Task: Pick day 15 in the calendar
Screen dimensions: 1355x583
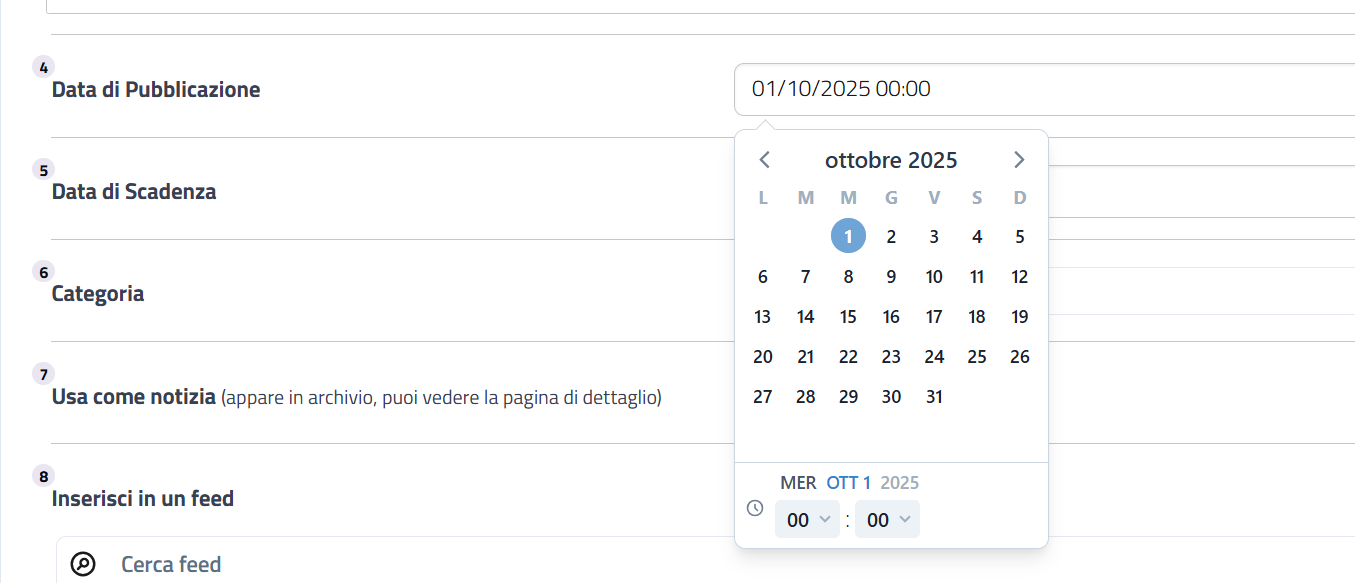Action: point(848,317)
